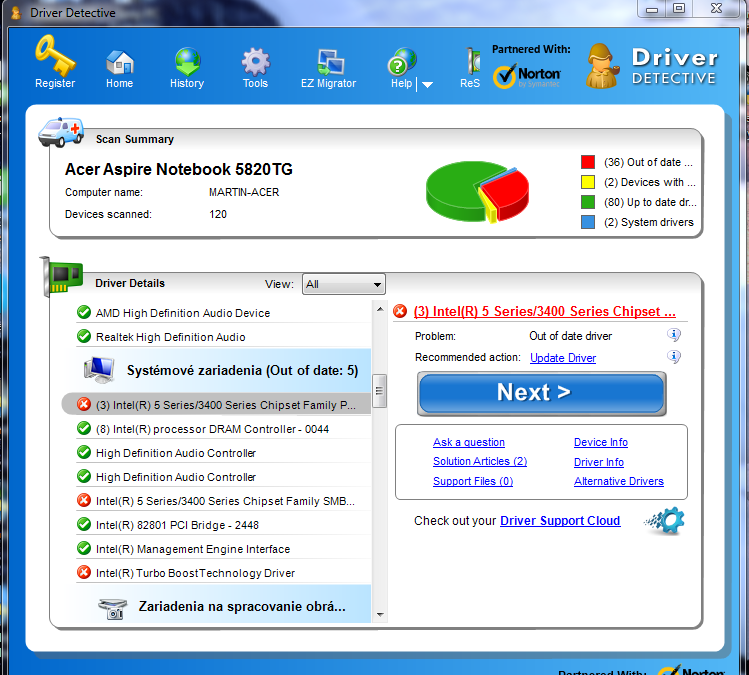Click the blue gear cloud icon
Image resolution: width=749 pixels, height=675 pixels.
click(665, 520)
